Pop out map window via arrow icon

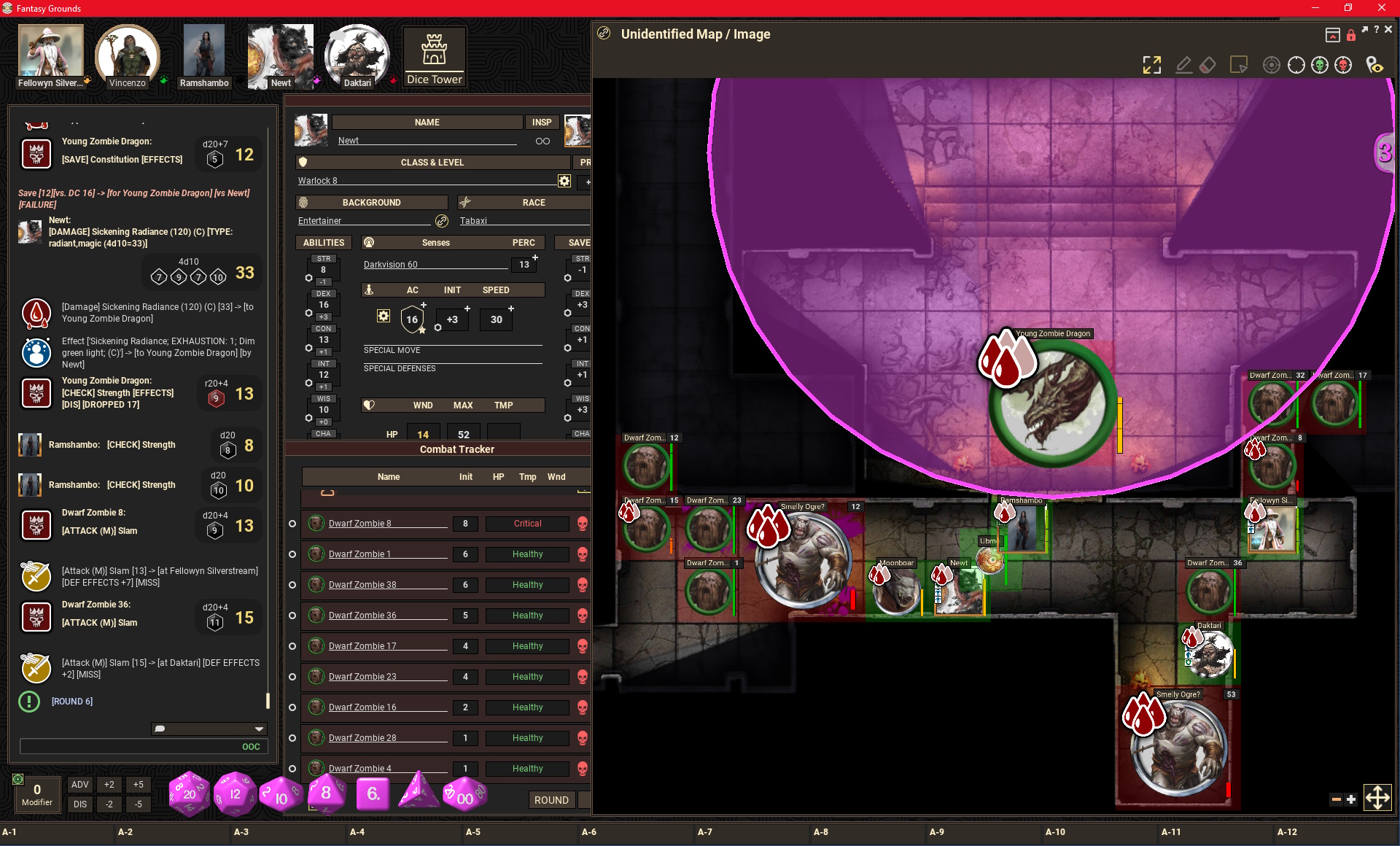coord(1365,29)
